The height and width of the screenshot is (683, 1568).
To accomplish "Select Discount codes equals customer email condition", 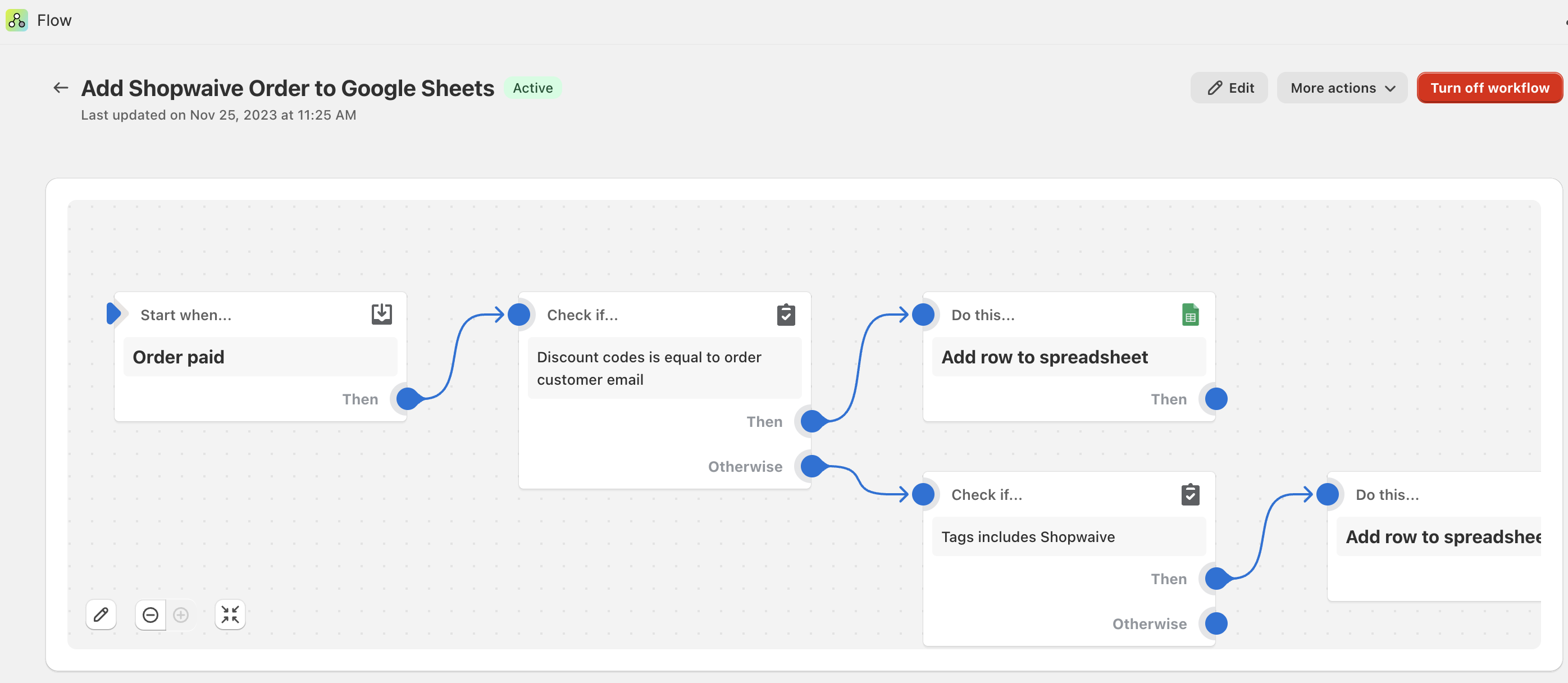I will [x=665, y=368].
